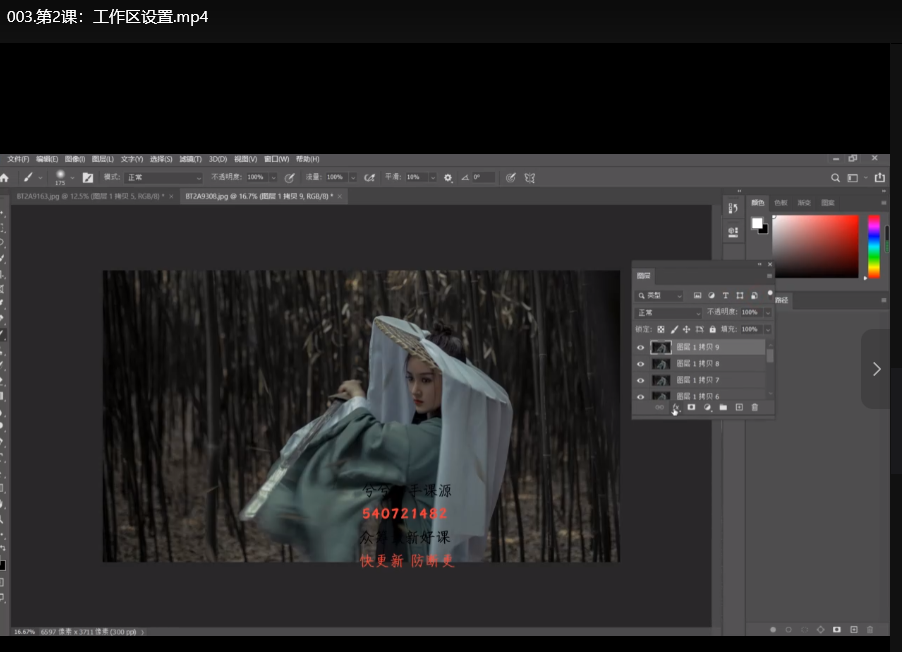Filter layers by pixel layers icon
The width and height of the screenshot is (902, 652).
point(697,296)
